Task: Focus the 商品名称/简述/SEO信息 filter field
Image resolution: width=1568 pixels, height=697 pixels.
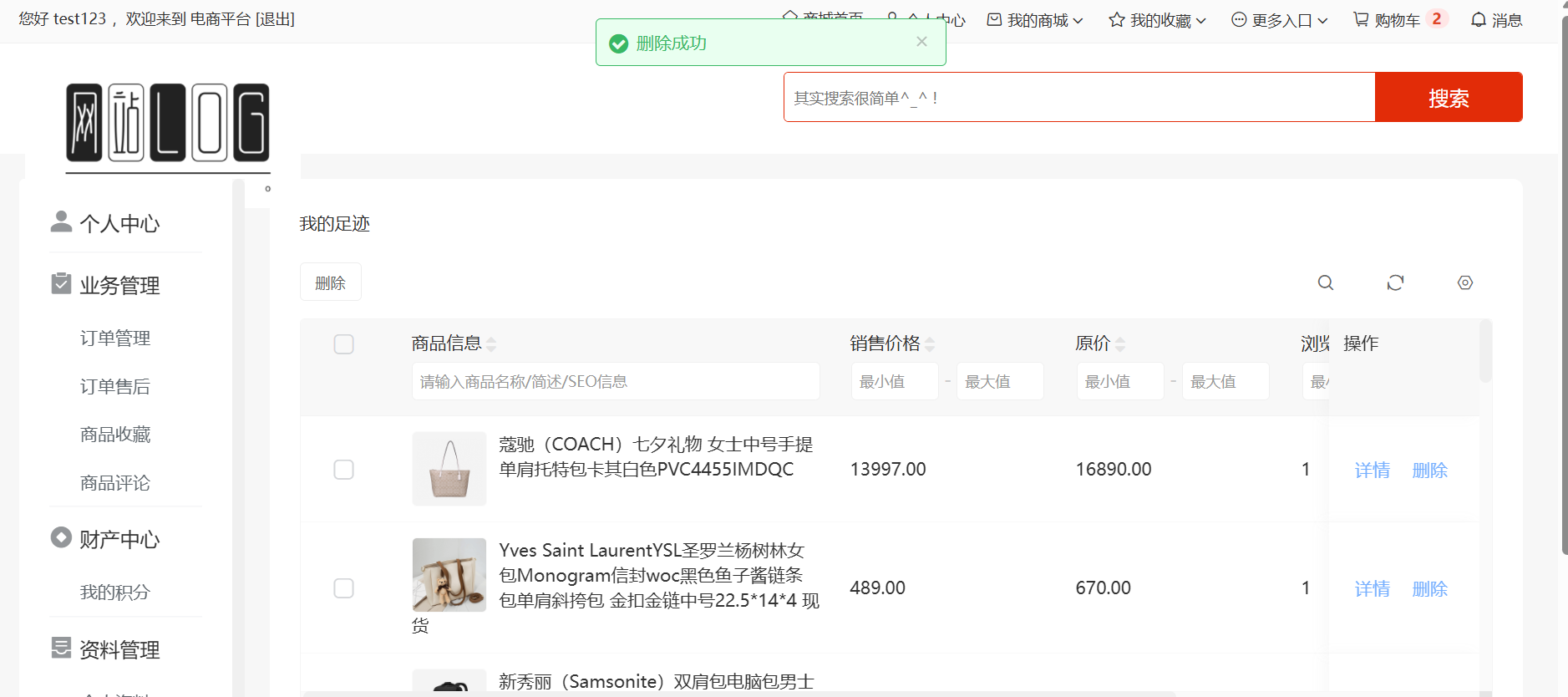Action: [x=616, y=381]
